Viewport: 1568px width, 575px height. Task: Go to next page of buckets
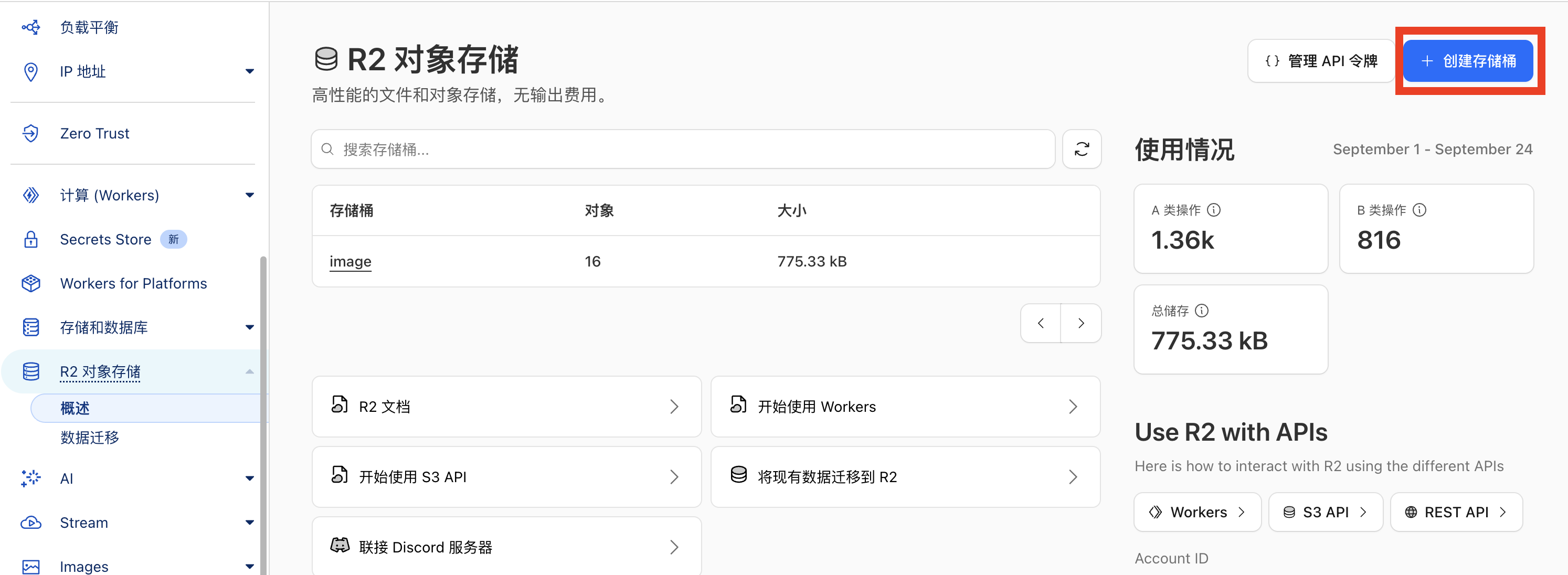tap(1081, 323)
